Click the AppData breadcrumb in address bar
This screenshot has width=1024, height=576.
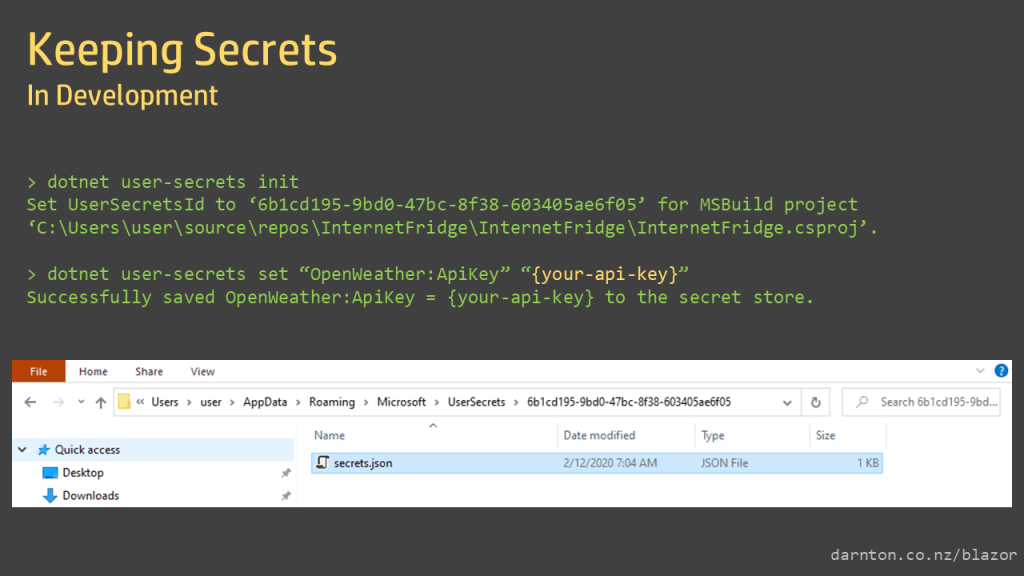264,402
